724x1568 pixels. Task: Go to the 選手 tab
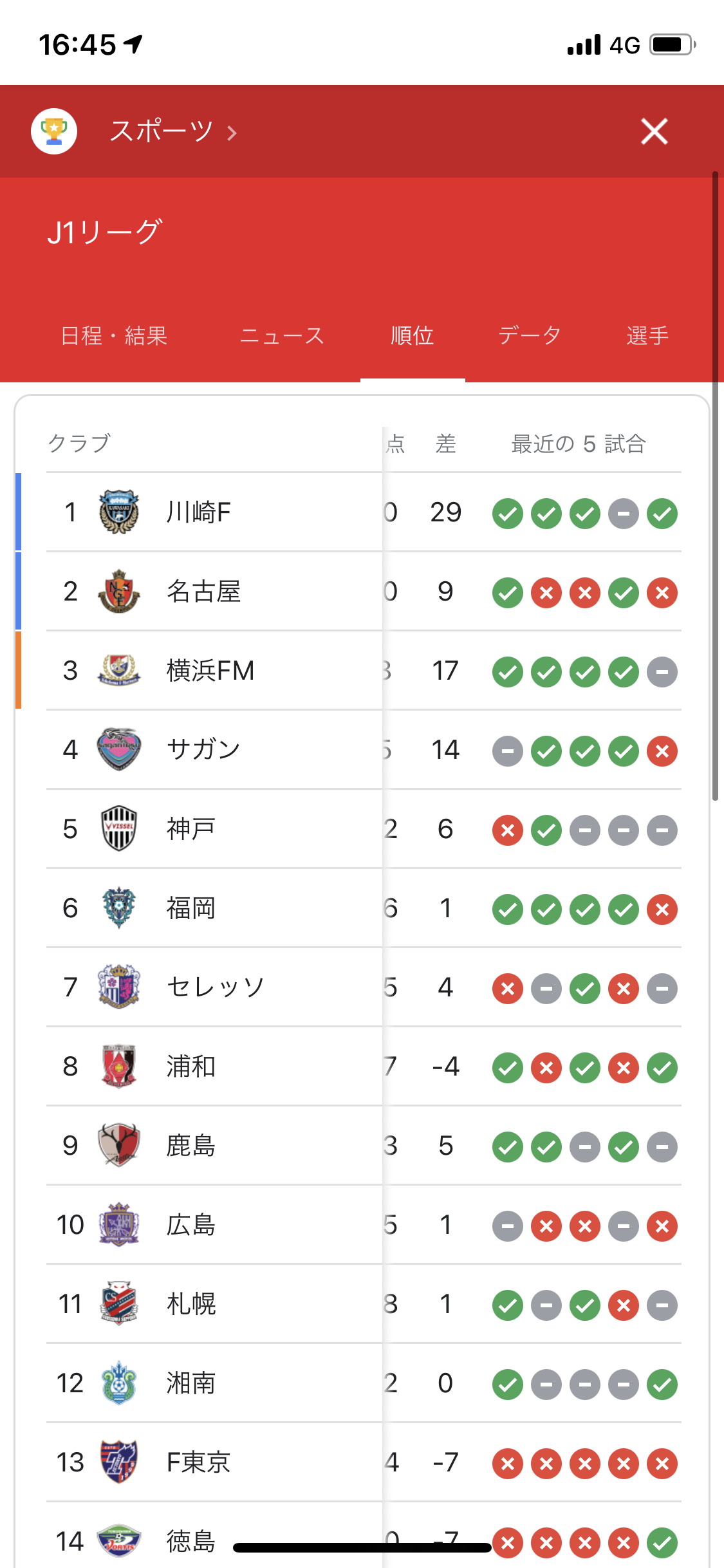pos(647,336)
